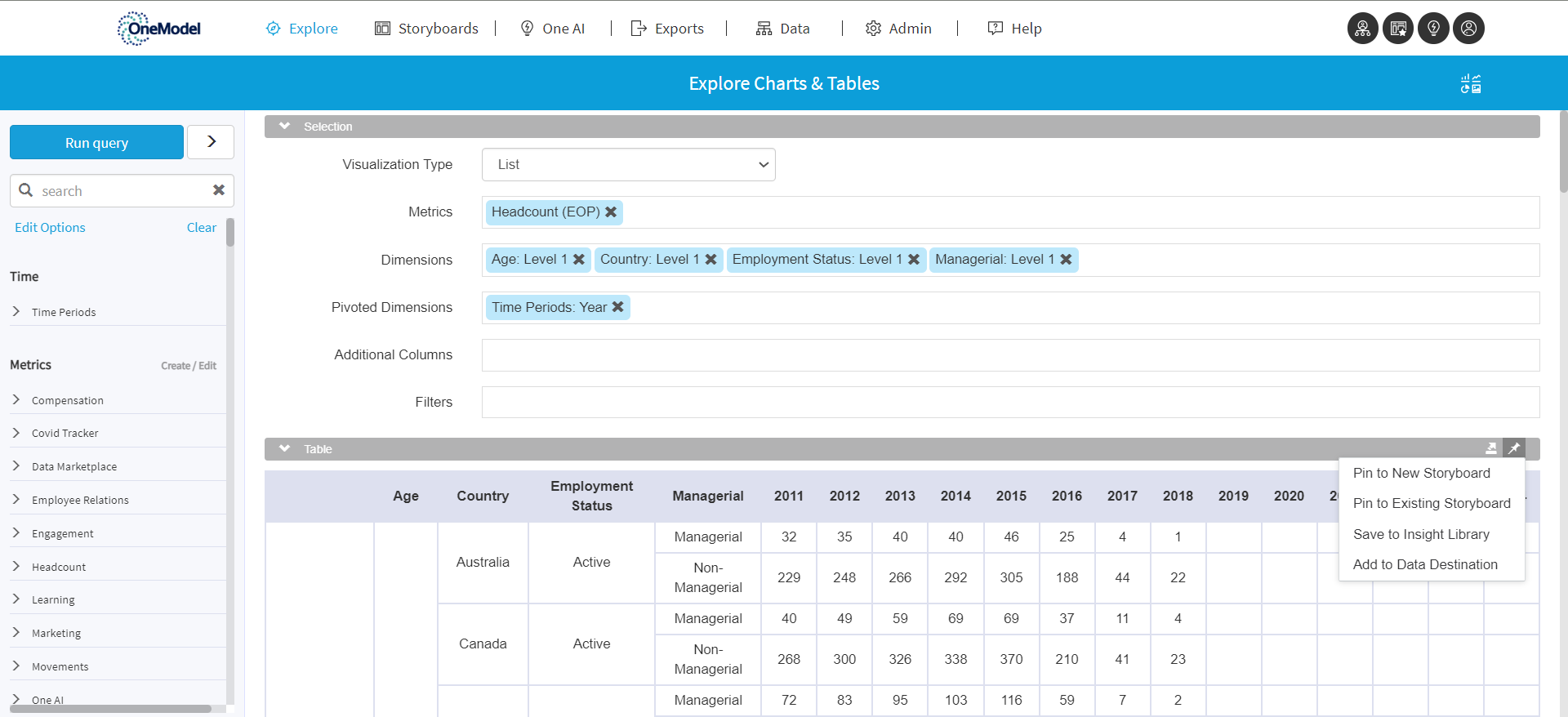Clear the search box with X icon
The width and height of the screenshot is (1568, 717).
pos(219,190)
